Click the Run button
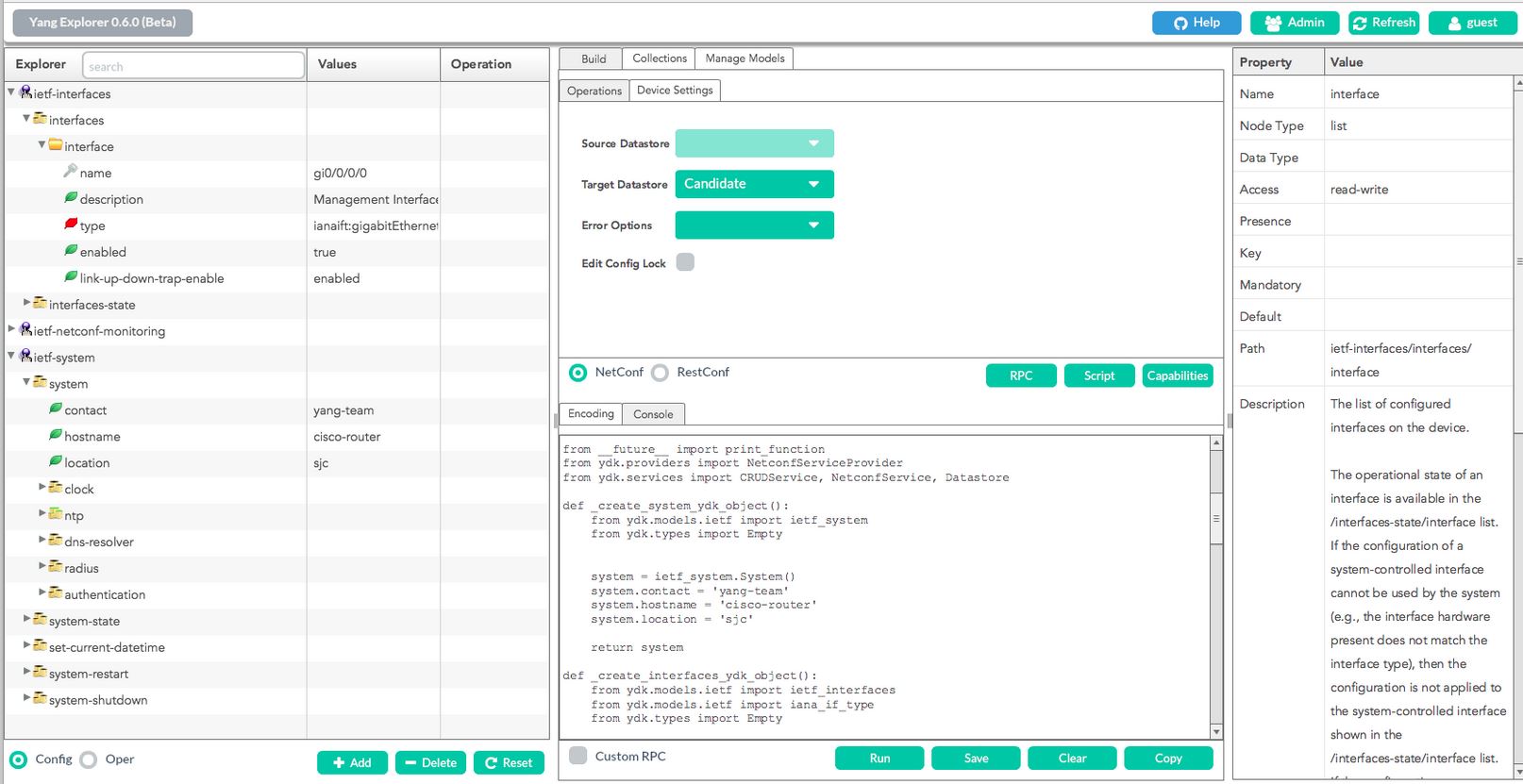 (879, 759)
